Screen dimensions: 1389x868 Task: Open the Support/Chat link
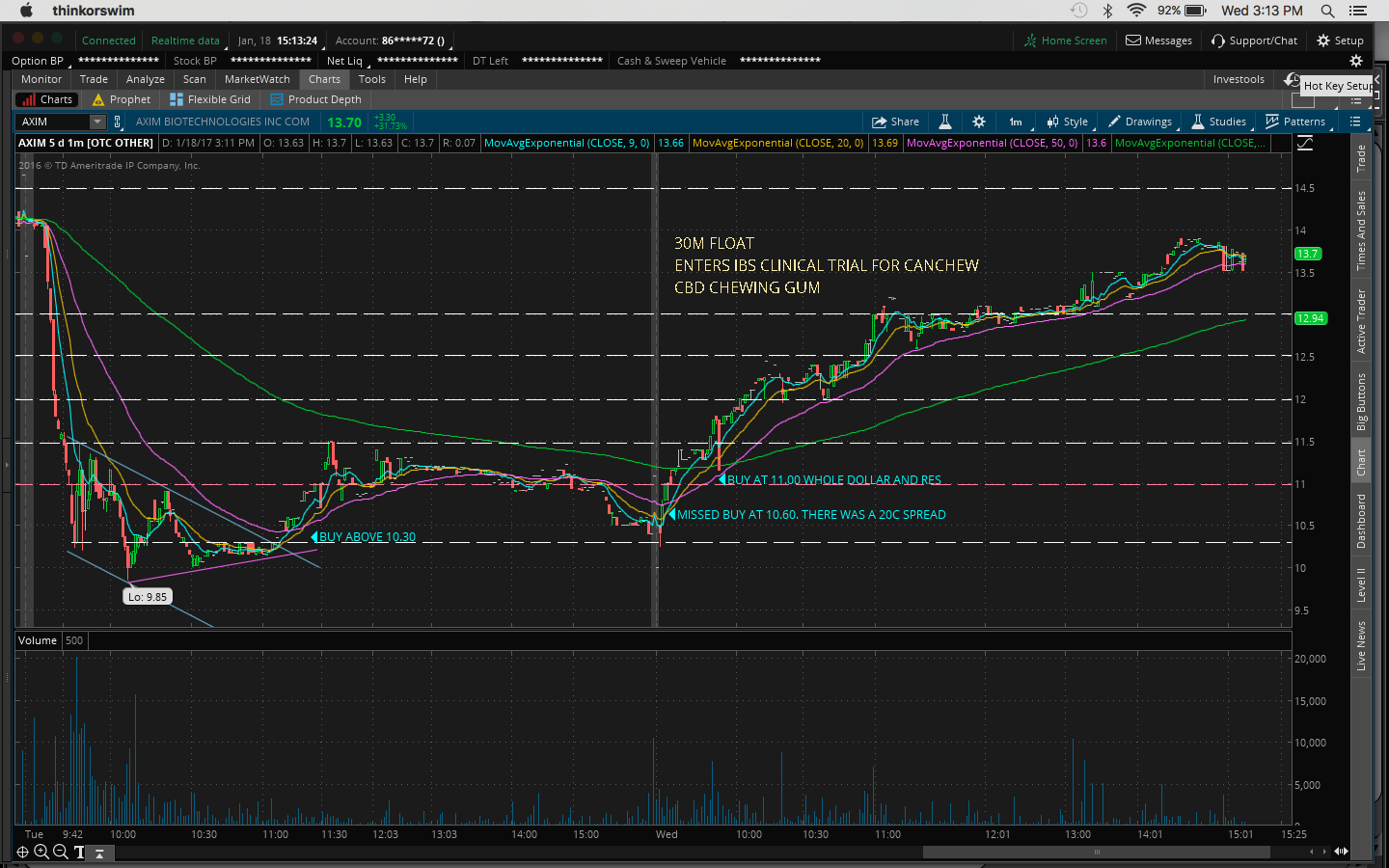tap(1254, 41)
